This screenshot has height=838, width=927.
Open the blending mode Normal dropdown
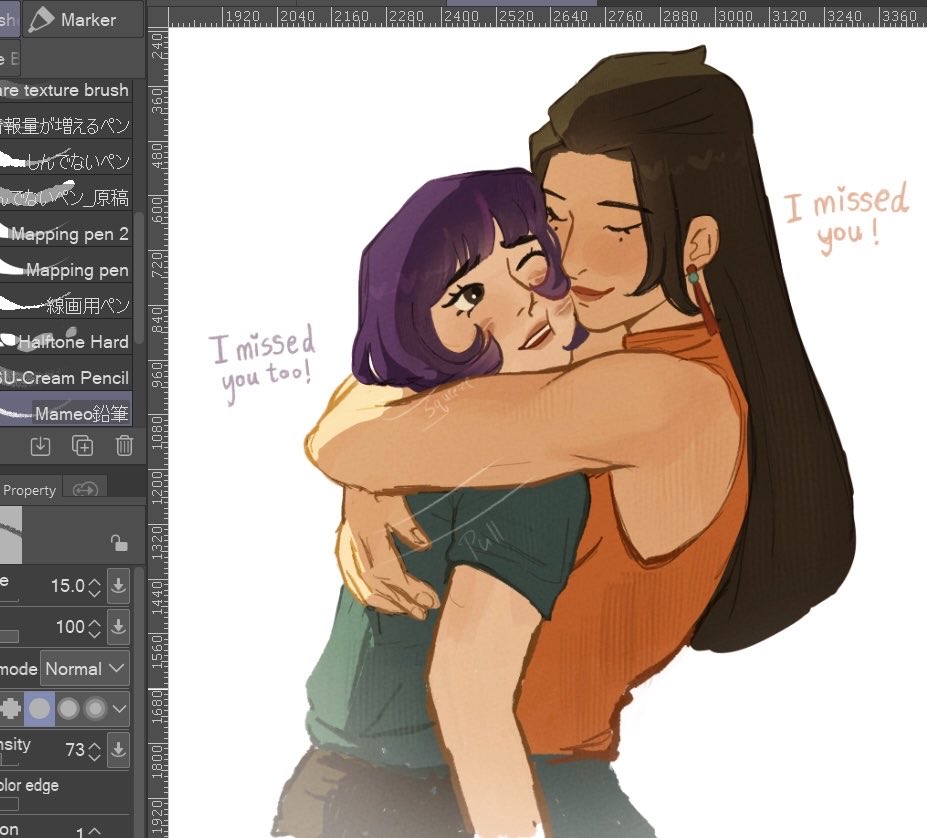pyautogui.click(x=85, y=669)
